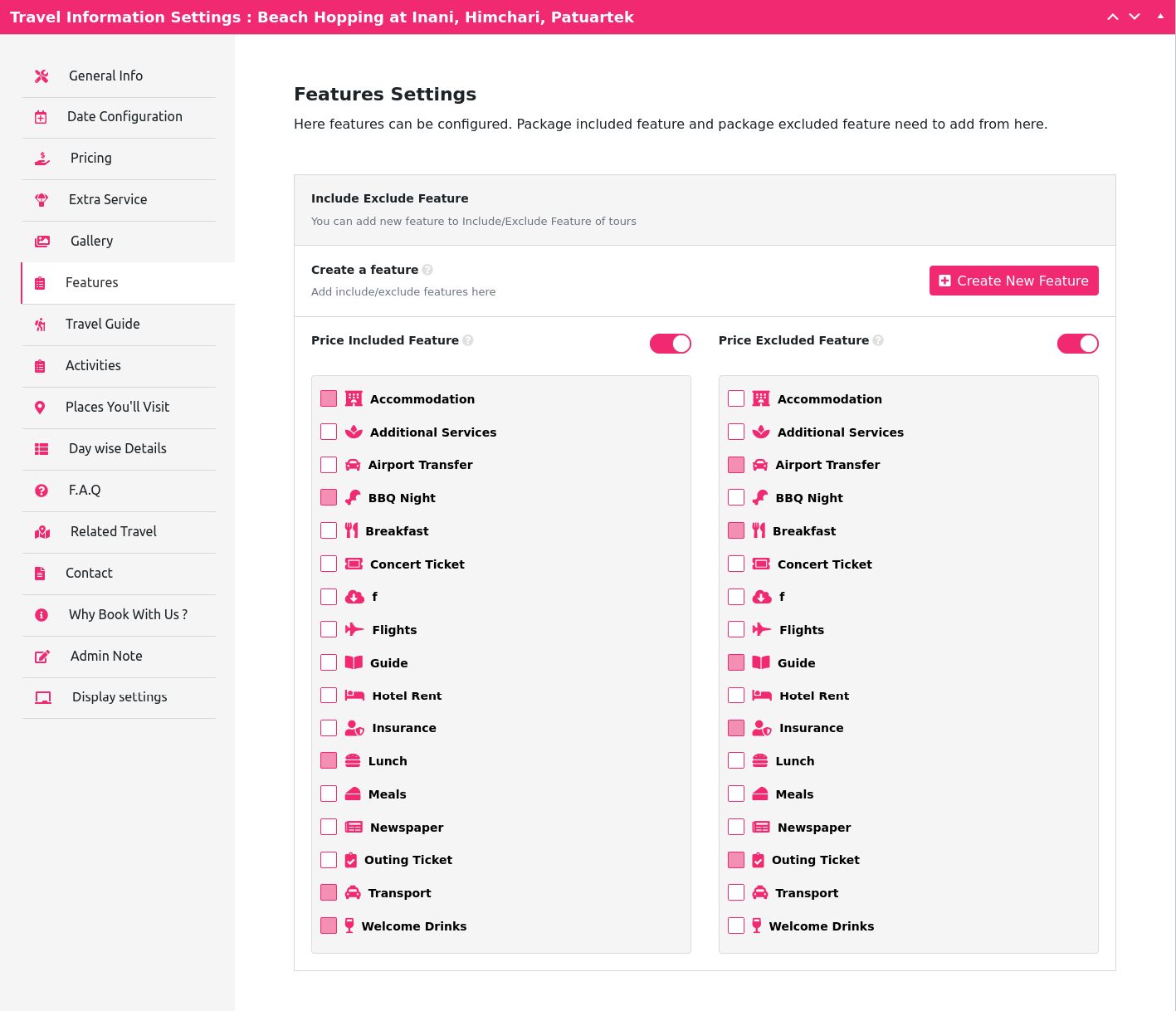Click the Display settings laptop icon
The width and height of the screenshot is (1176, 1011).
(x=43, y=698)
